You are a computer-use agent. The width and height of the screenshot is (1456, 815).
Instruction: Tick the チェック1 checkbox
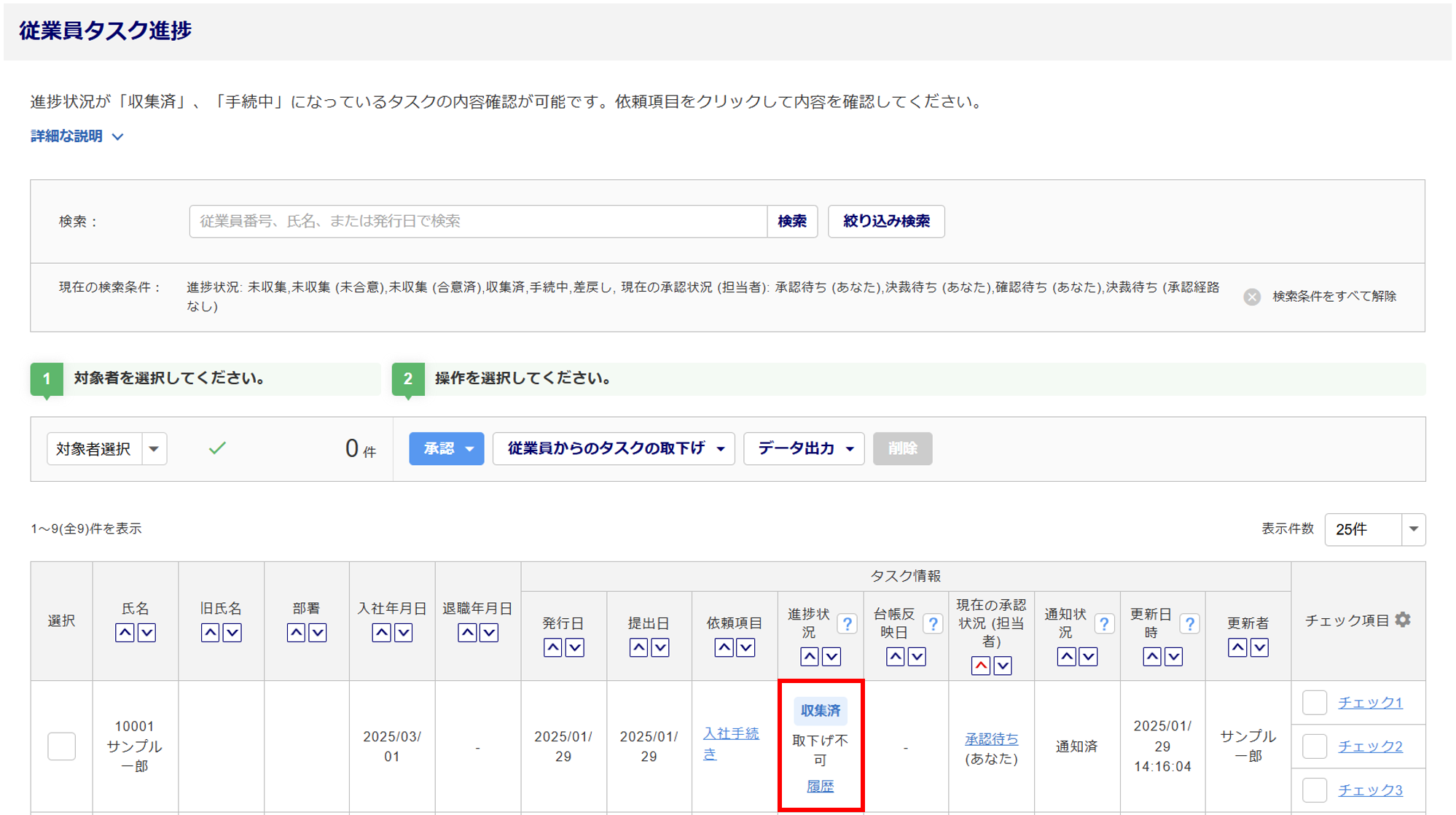click(x=1315, y=703)
